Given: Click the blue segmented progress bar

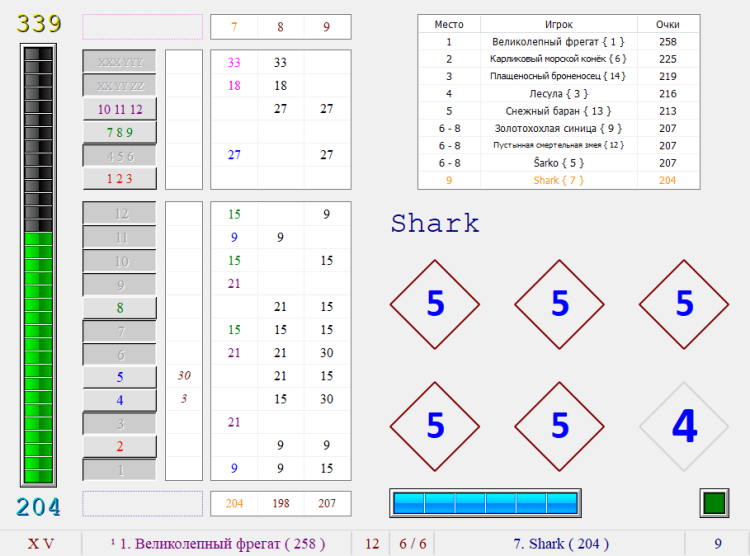Looking at the screenshot, I should pos(485,503).
